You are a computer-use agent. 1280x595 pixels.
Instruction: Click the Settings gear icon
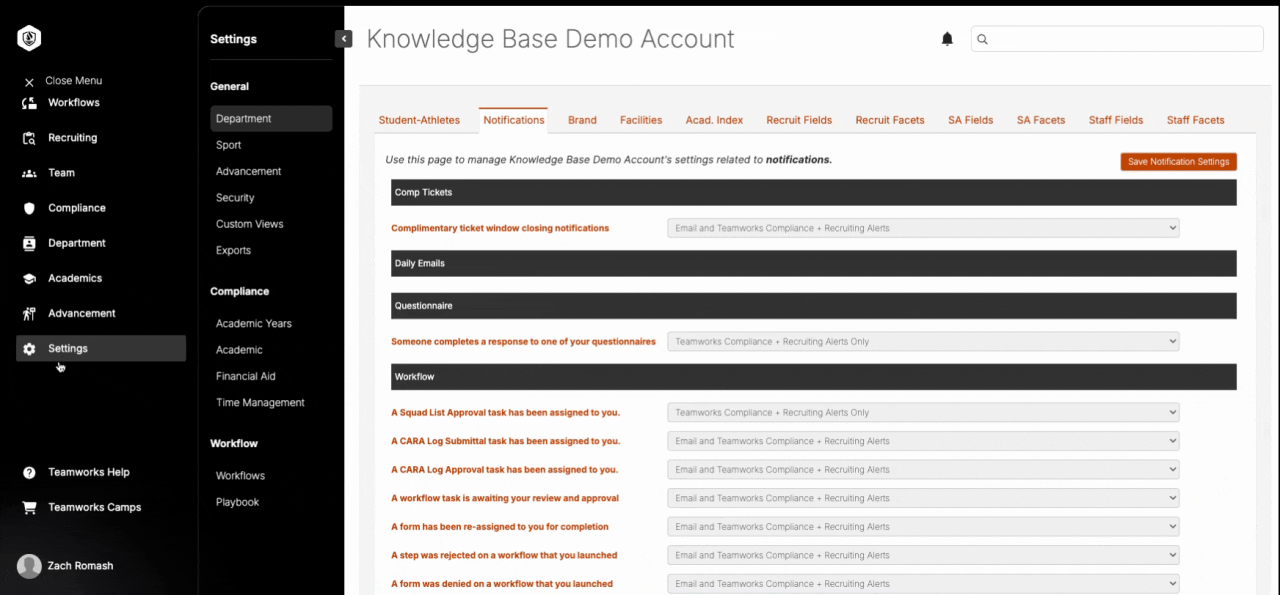tap(29, 349)
